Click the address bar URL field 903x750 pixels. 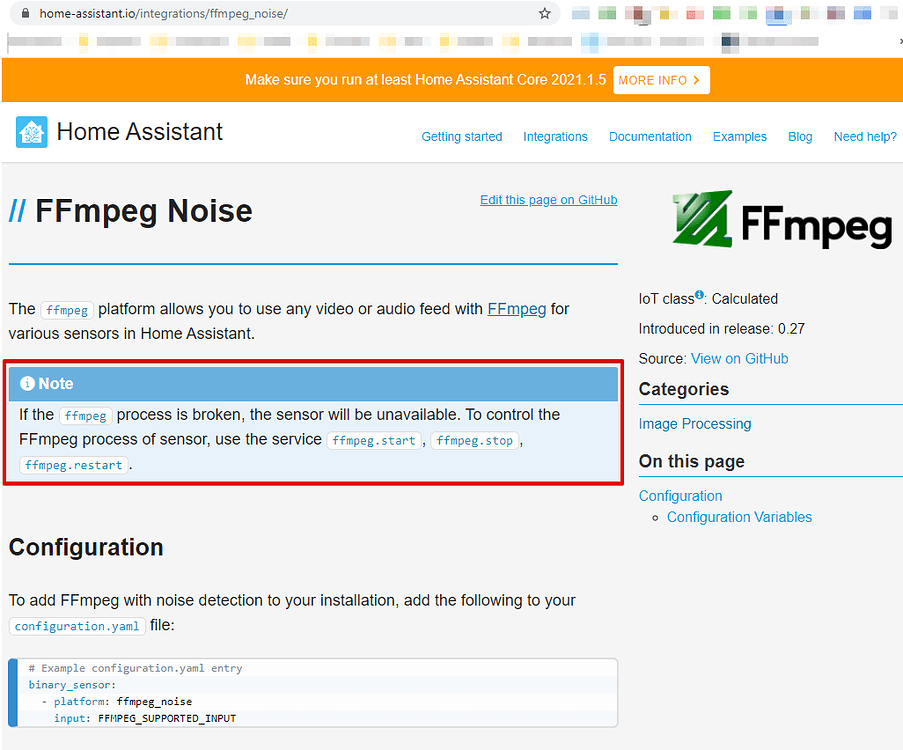point(284,13)
